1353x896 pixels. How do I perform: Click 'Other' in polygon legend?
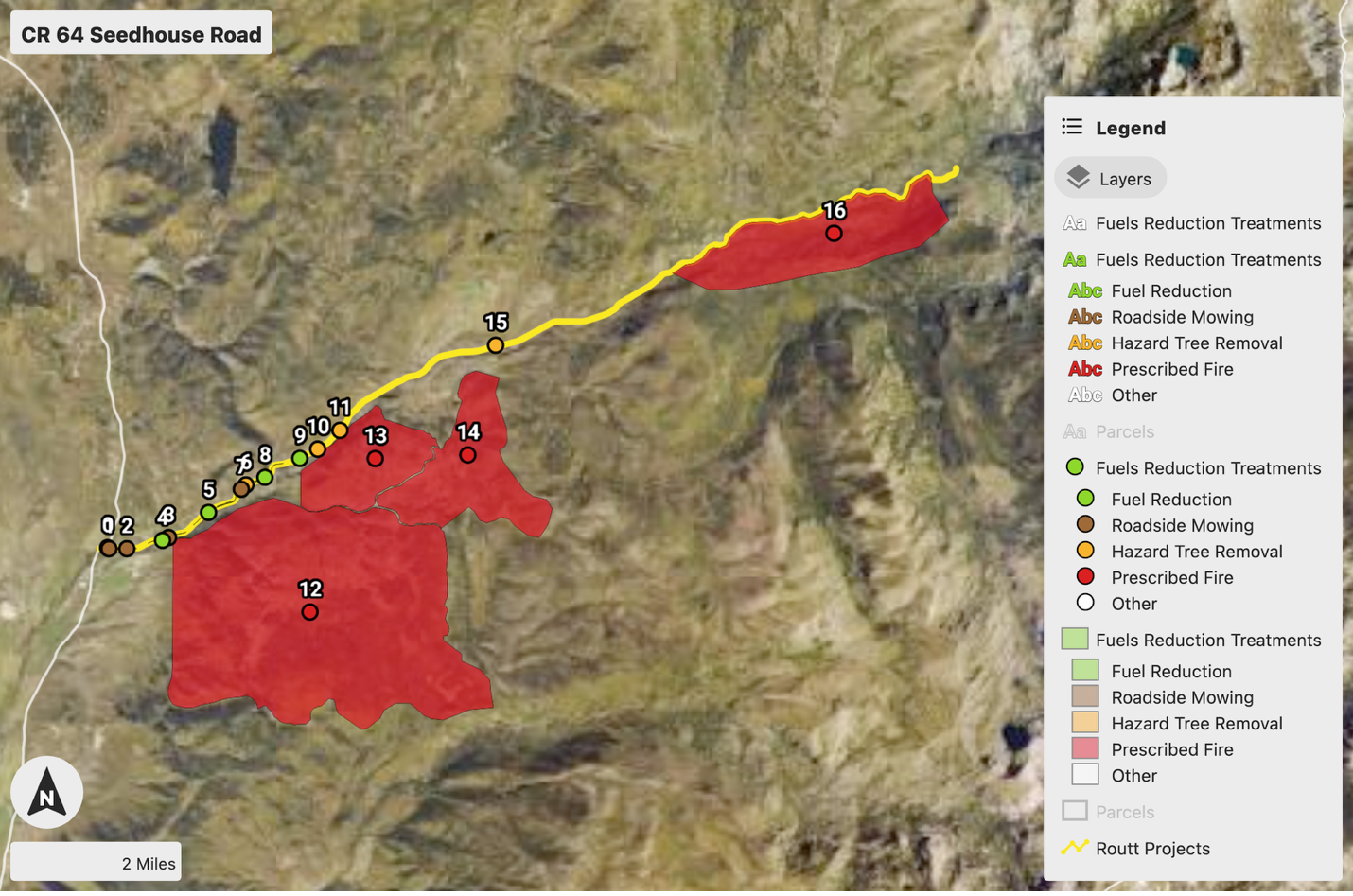pos(1133,776)
